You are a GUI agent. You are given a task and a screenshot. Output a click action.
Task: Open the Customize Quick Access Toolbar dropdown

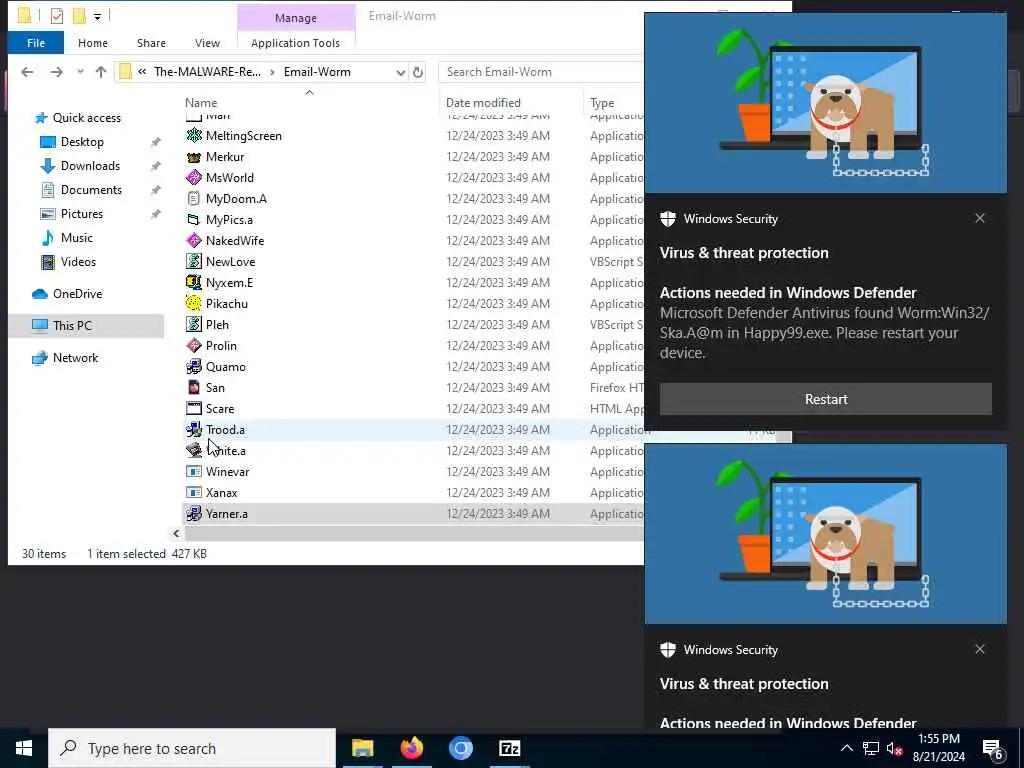click(x=97, y=16)
